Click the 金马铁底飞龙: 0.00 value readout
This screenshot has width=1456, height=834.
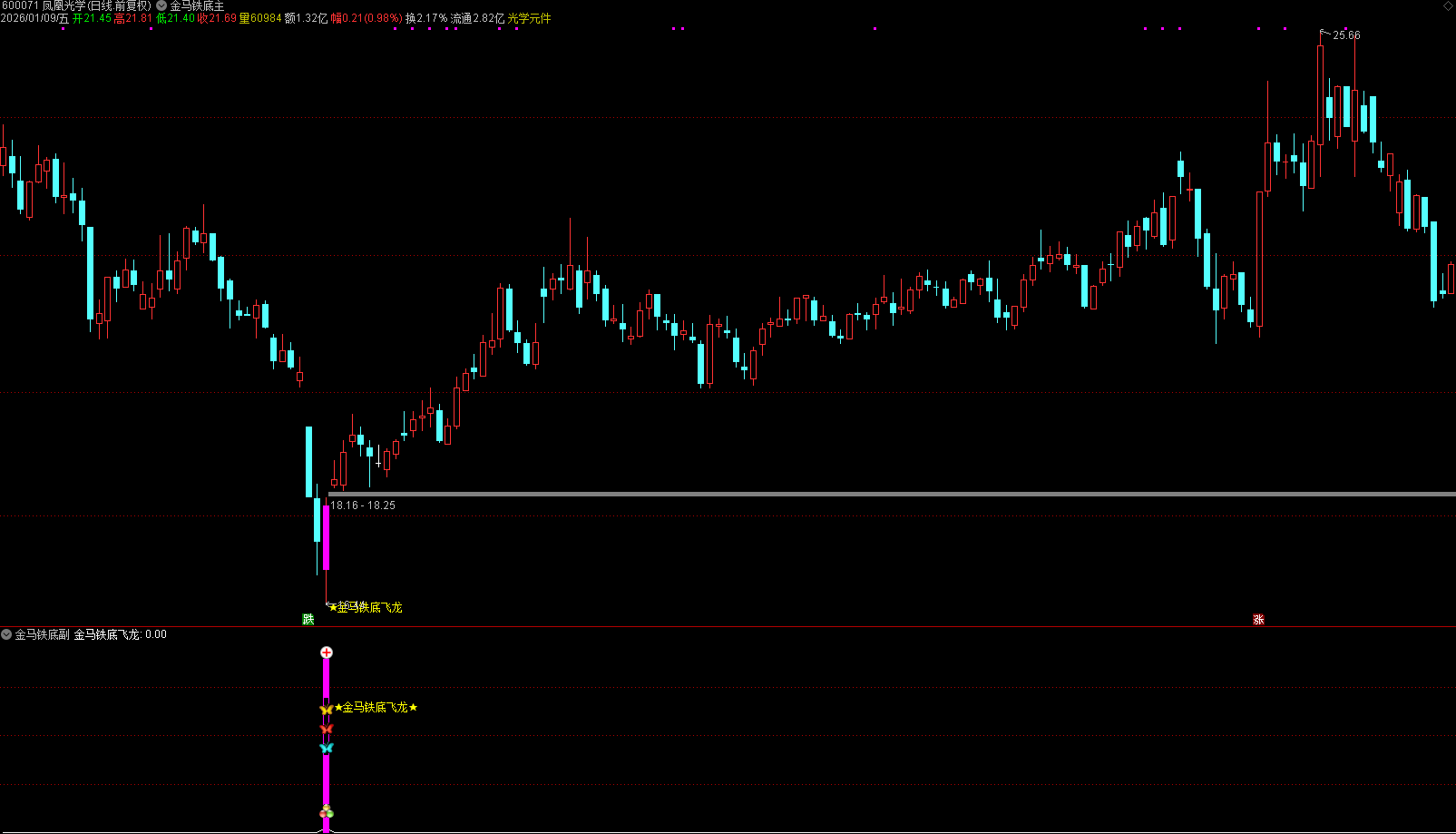121,634
